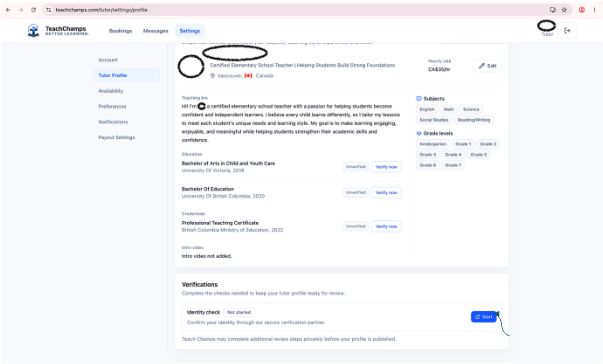This screenshot has height=364, width=603.
Task: Click the Grade 4 tag
Action: [453, 155]
